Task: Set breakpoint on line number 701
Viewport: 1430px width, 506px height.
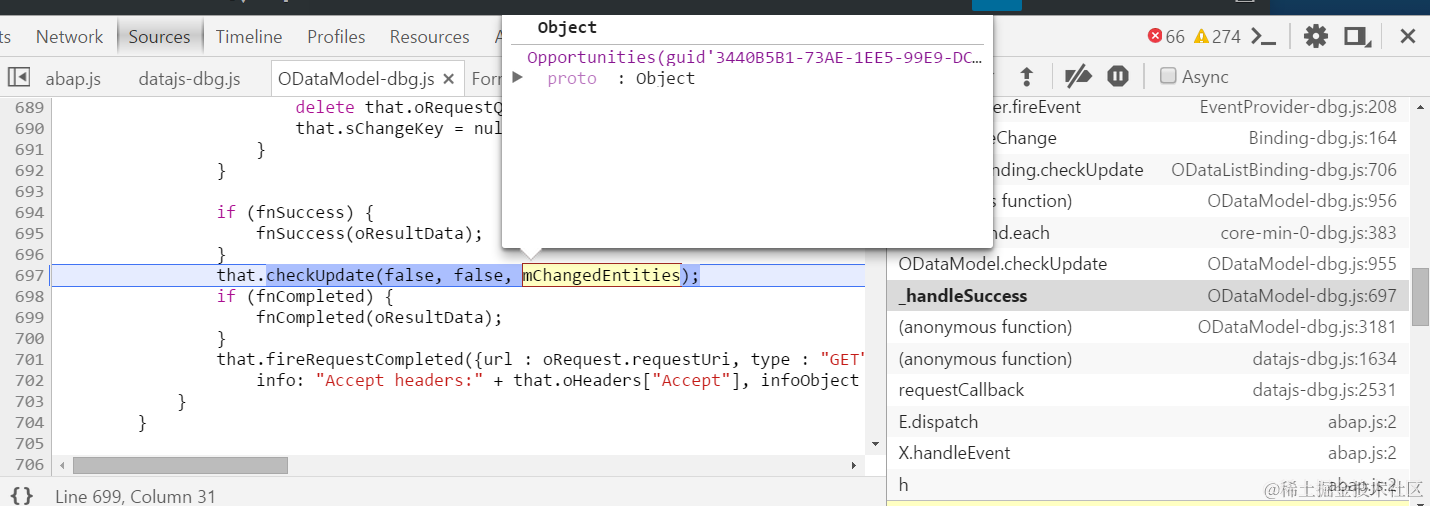Action: point(30,359)
